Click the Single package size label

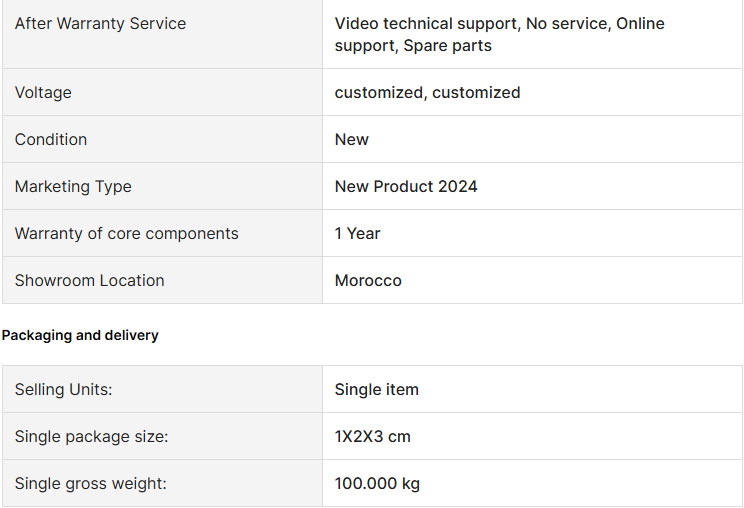pos(92,436)
